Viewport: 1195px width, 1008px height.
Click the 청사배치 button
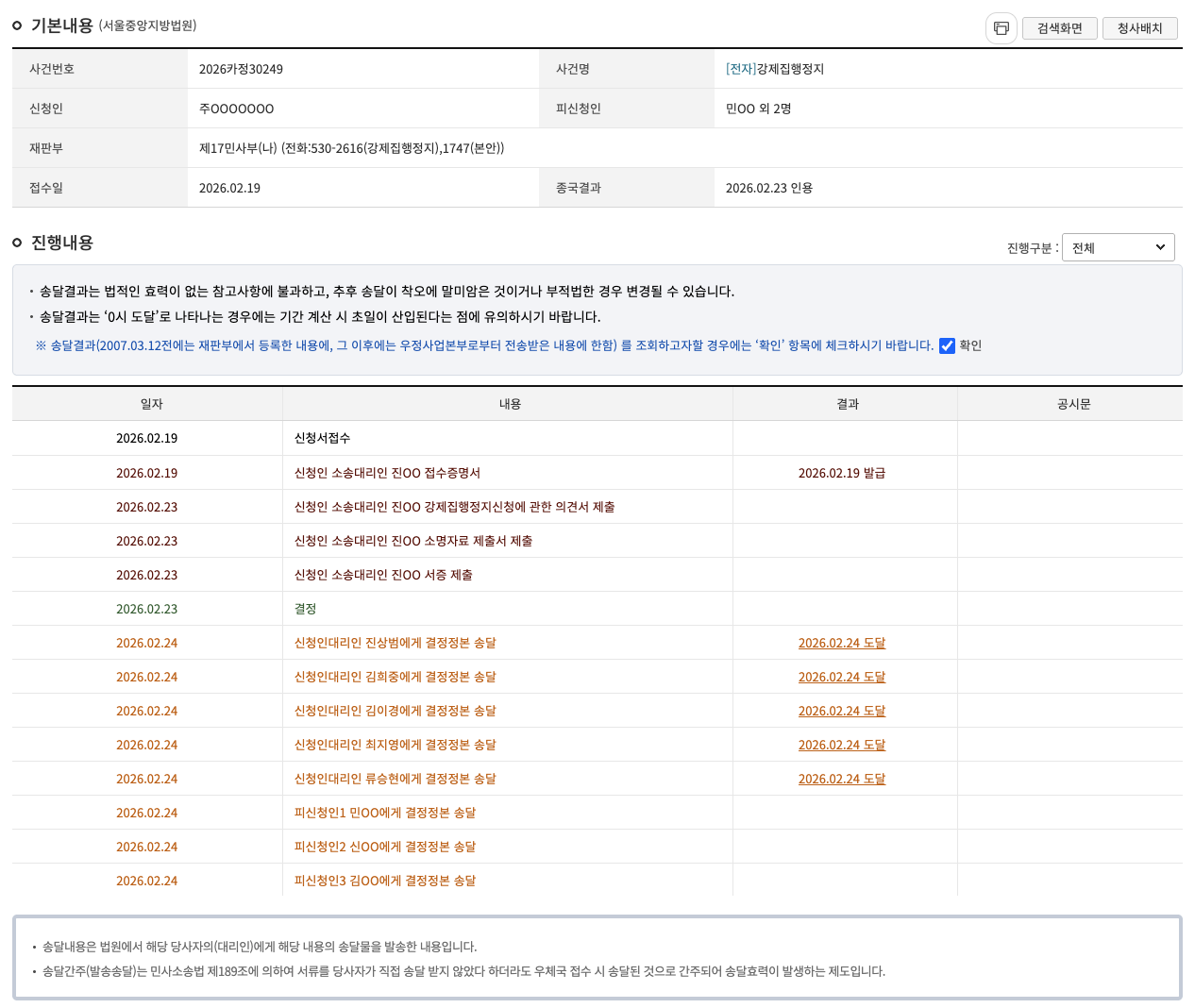pyautogui.click(x=1139, y=28)
